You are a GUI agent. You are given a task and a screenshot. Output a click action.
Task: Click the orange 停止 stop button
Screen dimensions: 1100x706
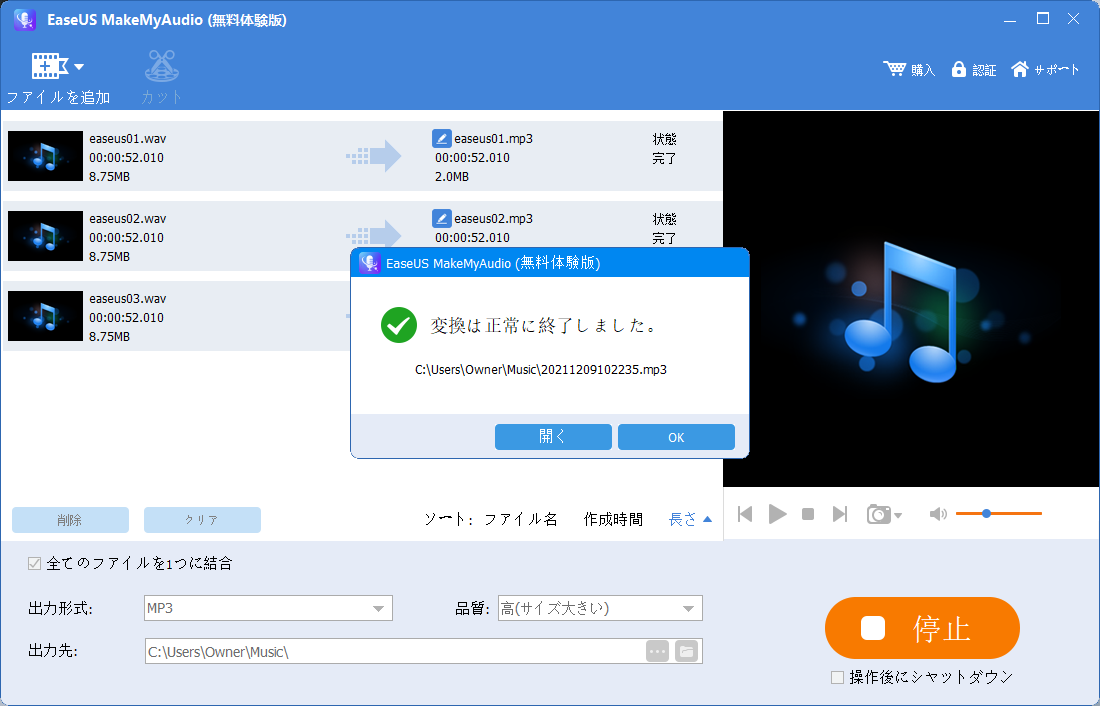click(922, 628)
